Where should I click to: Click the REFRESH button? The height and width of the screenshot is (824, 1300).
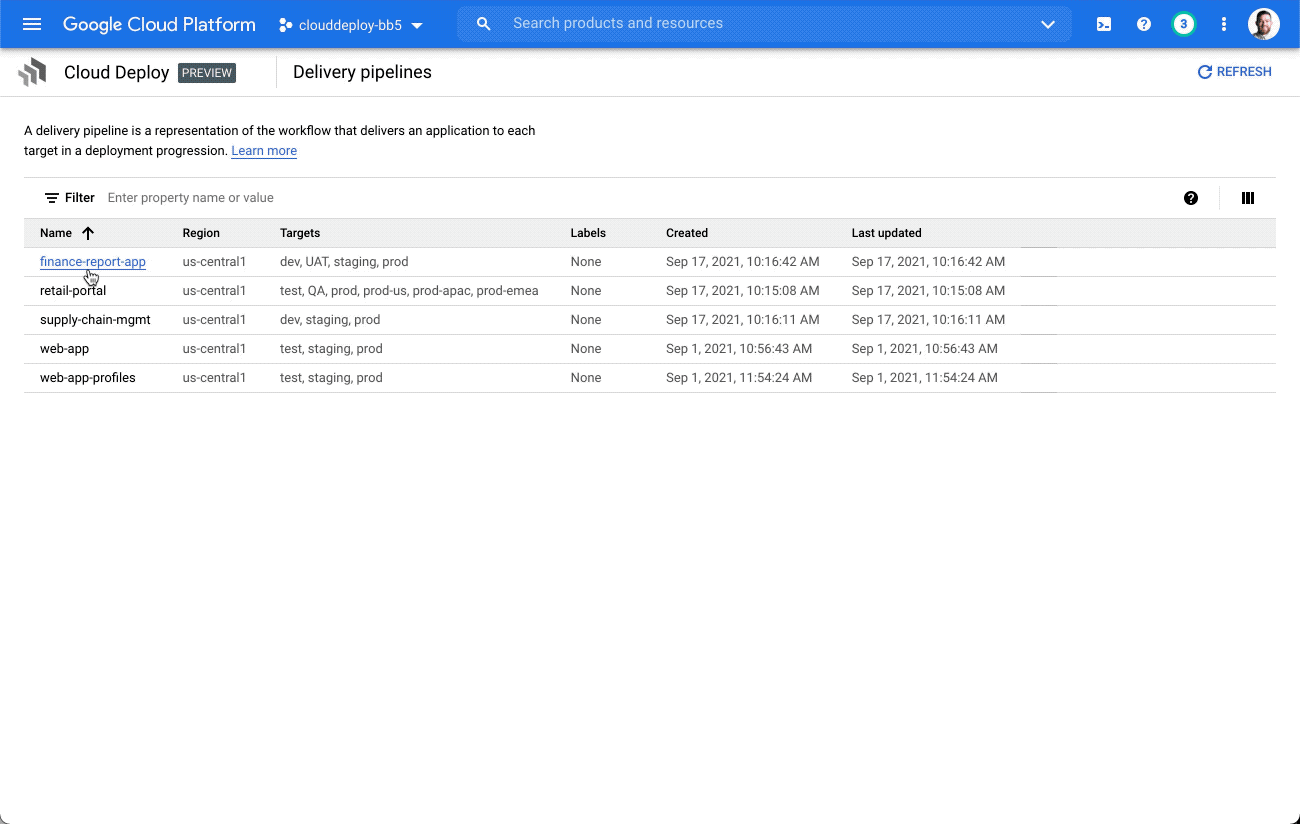pos(1235,72)
